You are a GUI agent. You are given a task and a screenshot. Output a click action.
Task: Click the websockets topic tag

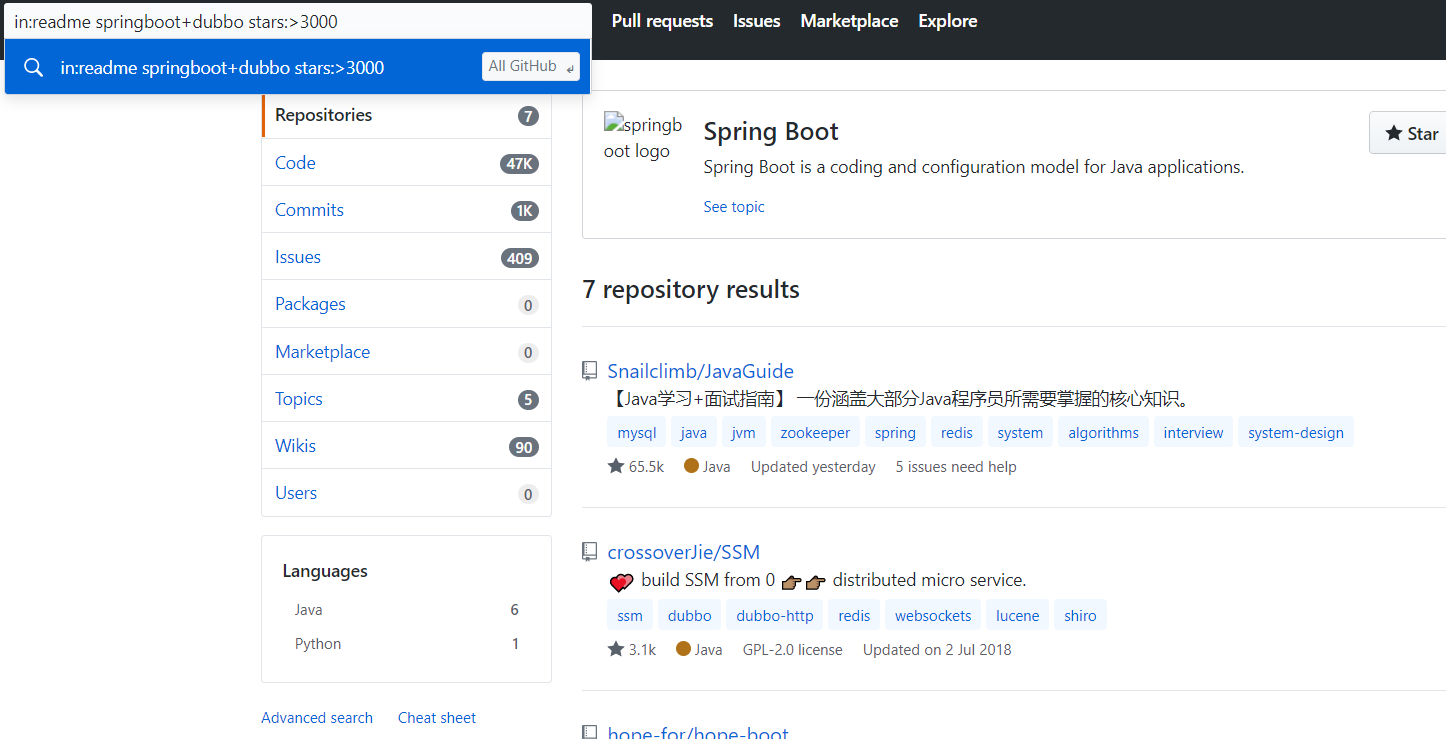(933, 616)
